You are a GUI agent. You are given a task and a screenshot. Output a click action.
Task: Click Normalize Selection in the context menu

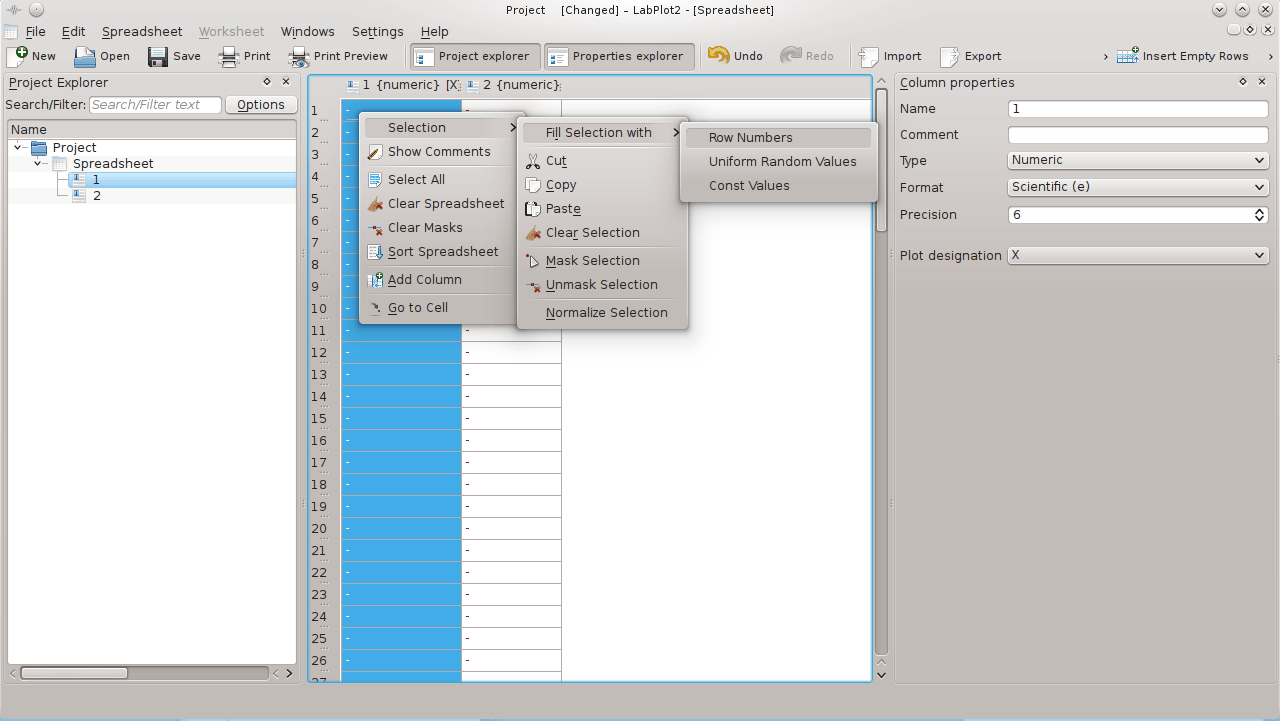pos(606,313)
